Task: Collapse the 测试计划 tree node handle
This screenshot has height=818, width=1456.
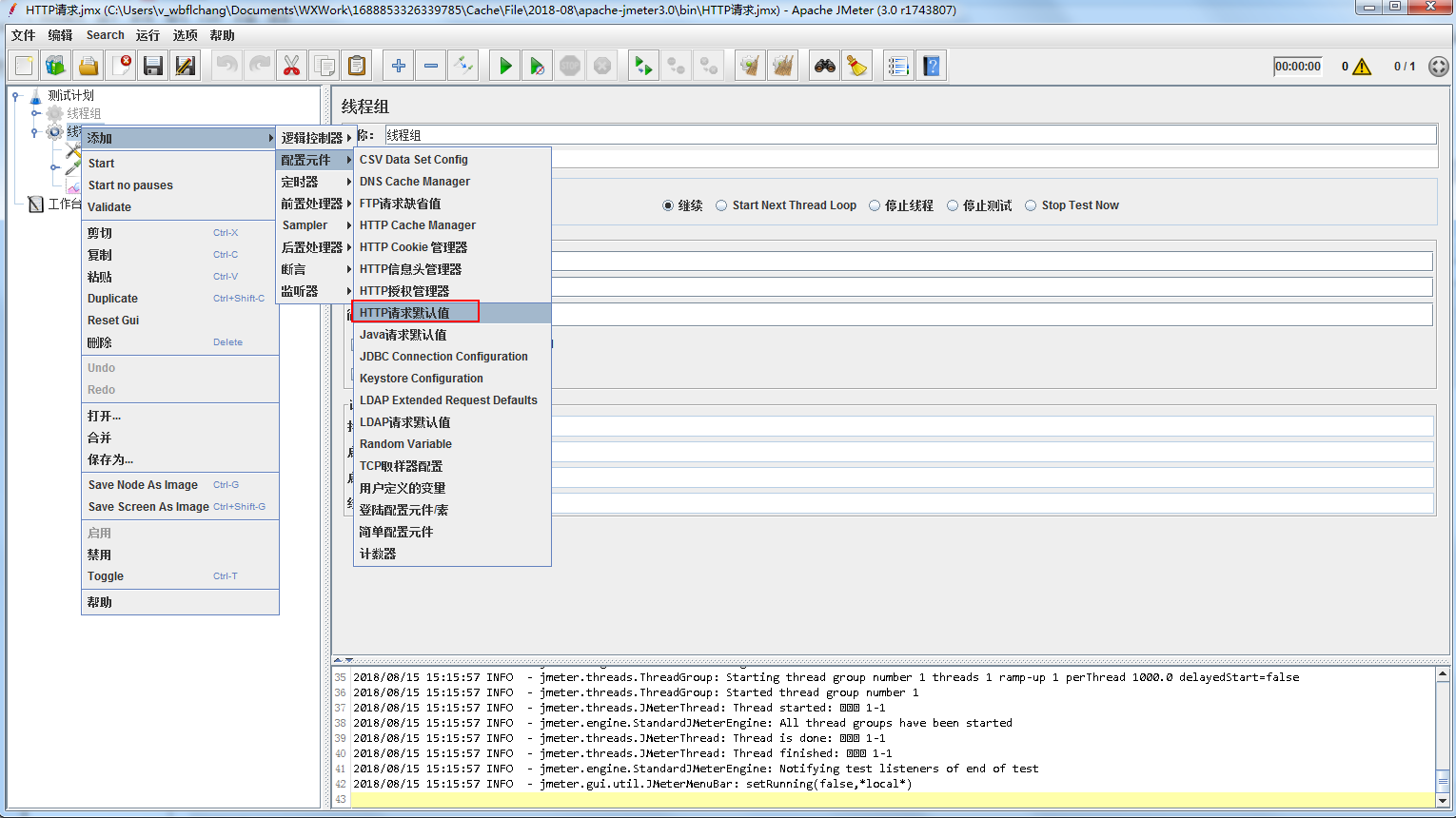Action: (15, 95)
